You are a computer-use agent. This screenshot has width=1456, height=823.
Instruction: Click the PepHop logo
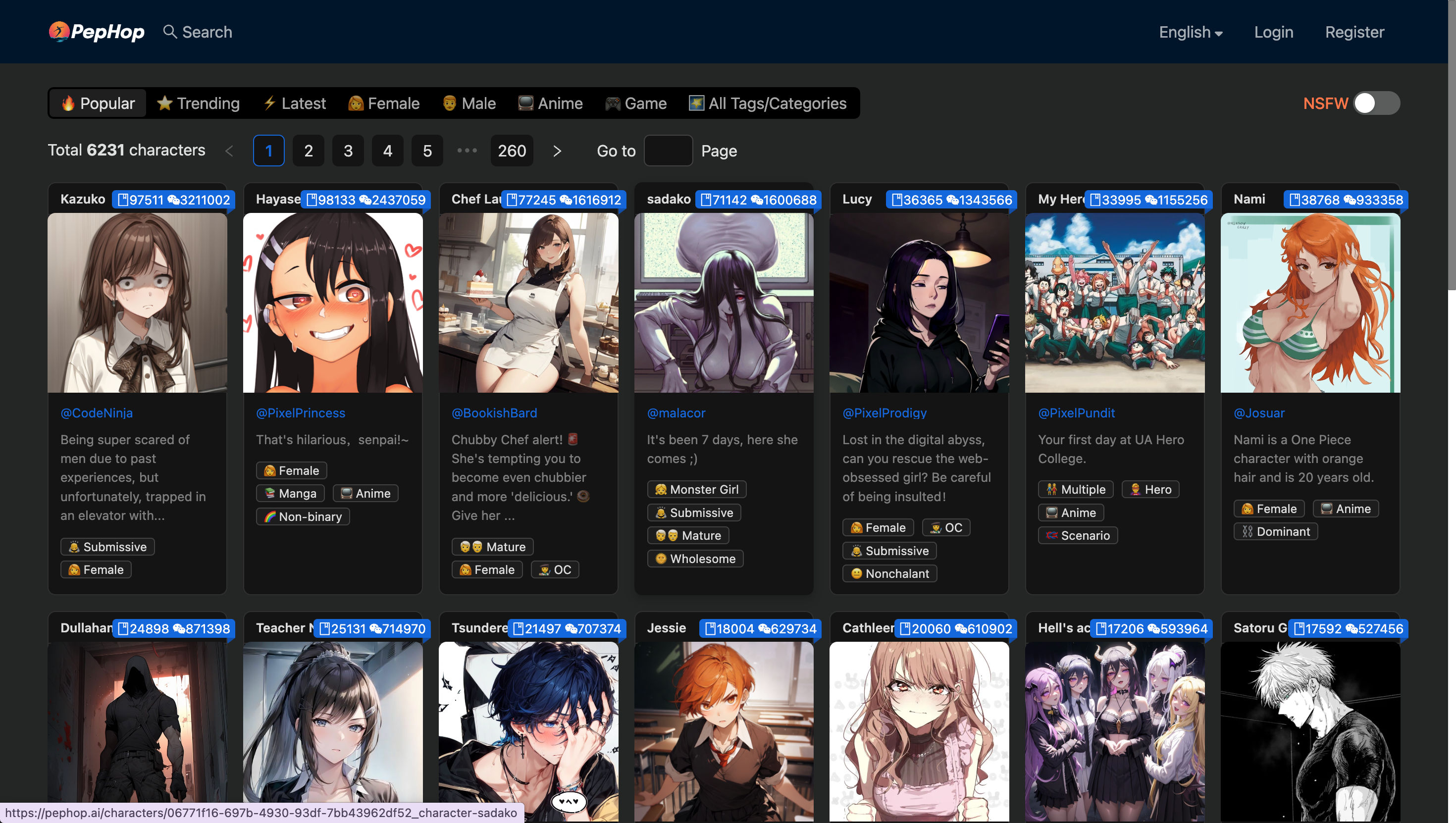96,32
